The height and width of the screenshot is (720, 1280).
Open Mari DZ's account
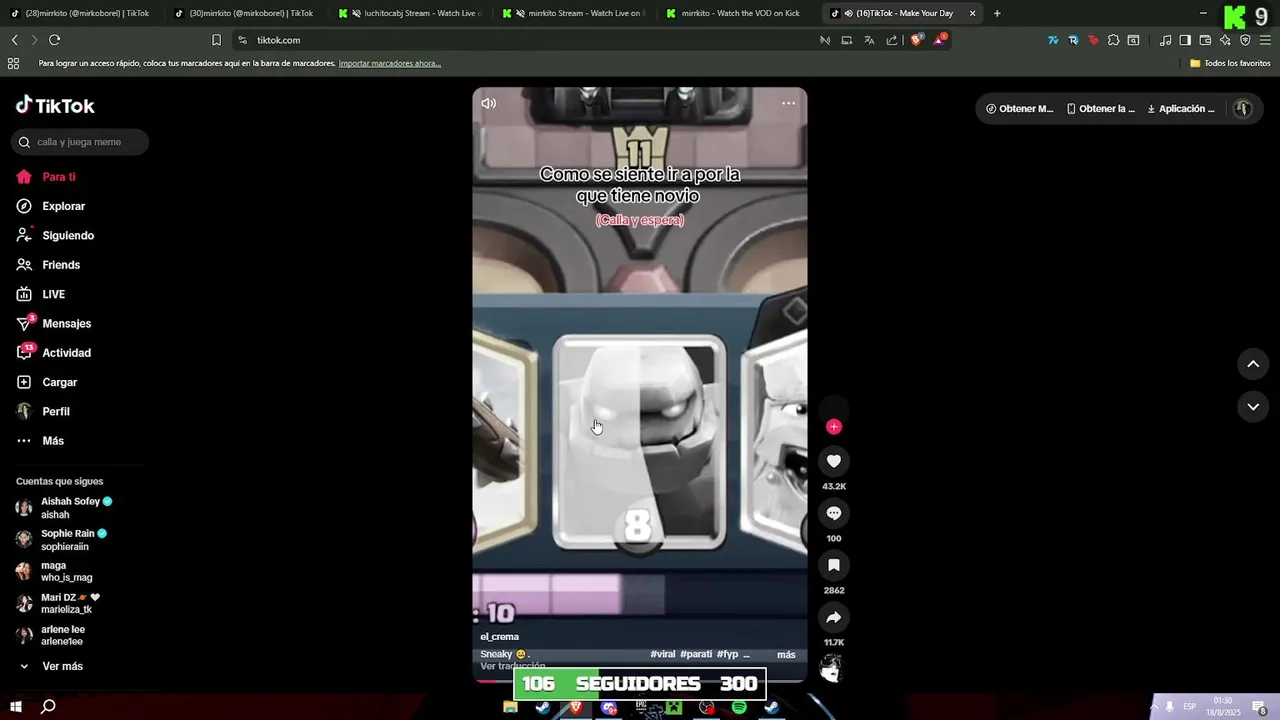pyautogui.click(x=58, y=604)
